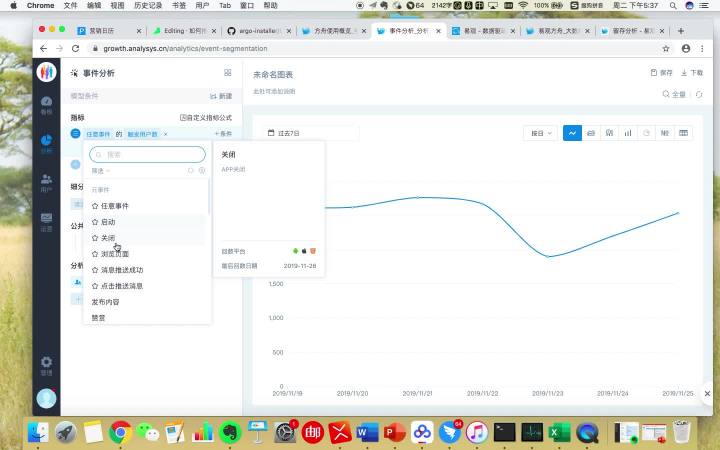Open the 看板 dashboard icon in sidebar
Image resolution: width=720 pixels, height=450 pixels.
tap(46, 105)
